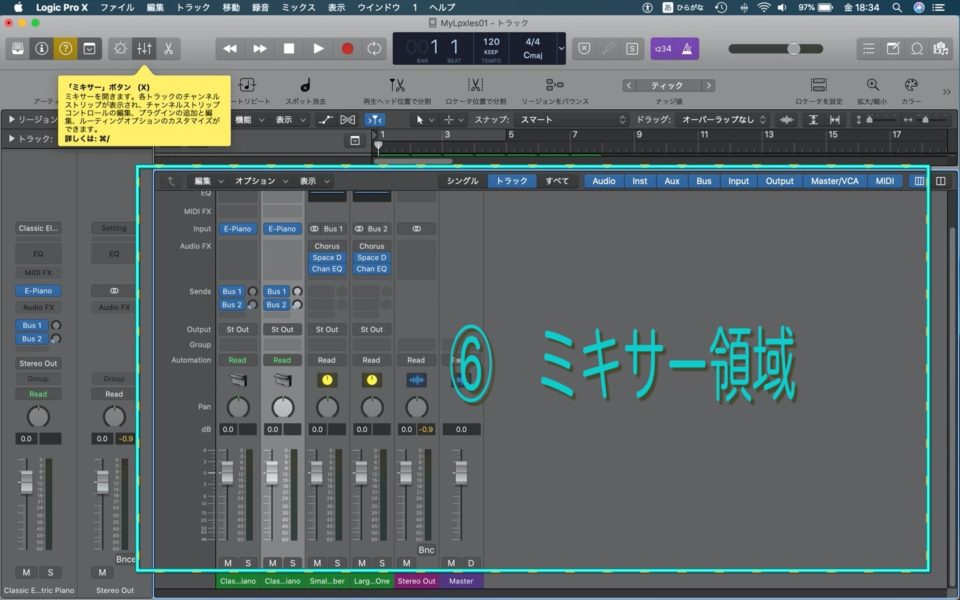
Task: Solo the Larg...One channel strip
Action: coord(382,563)
